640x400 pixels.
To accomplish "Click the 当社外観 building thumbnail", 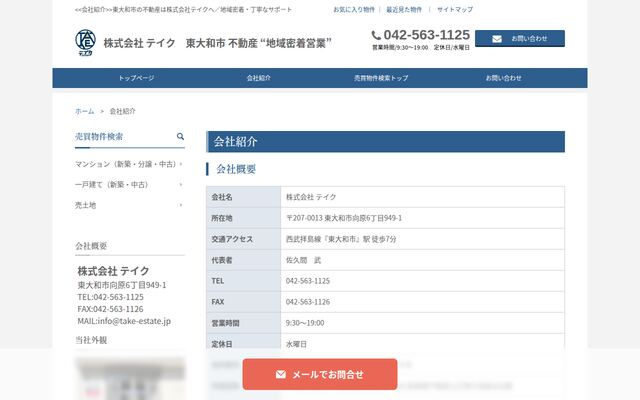I will click(130, 378).
